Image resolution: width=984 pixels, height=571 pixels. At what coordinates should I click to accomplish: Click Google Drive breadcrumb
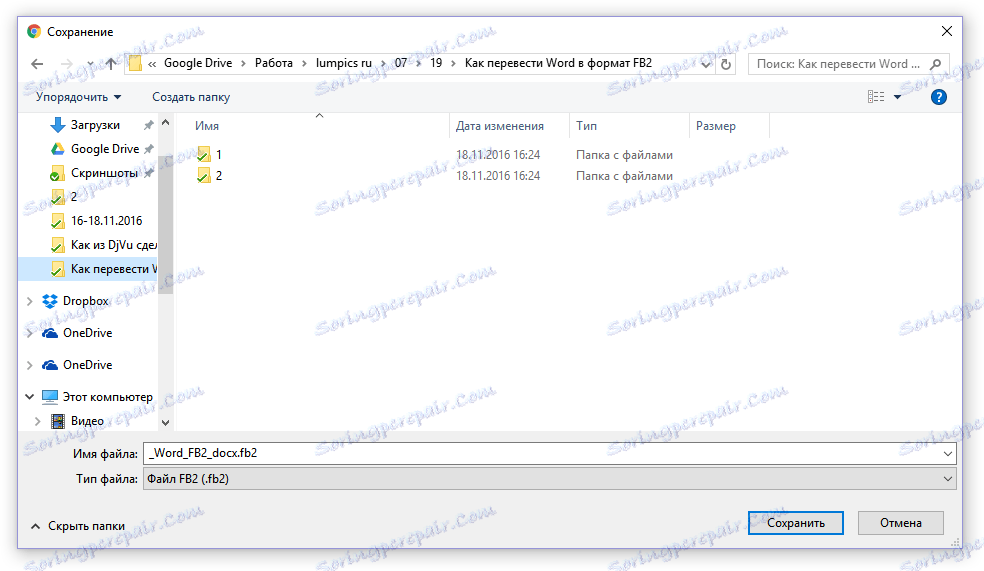click(198, 63)
